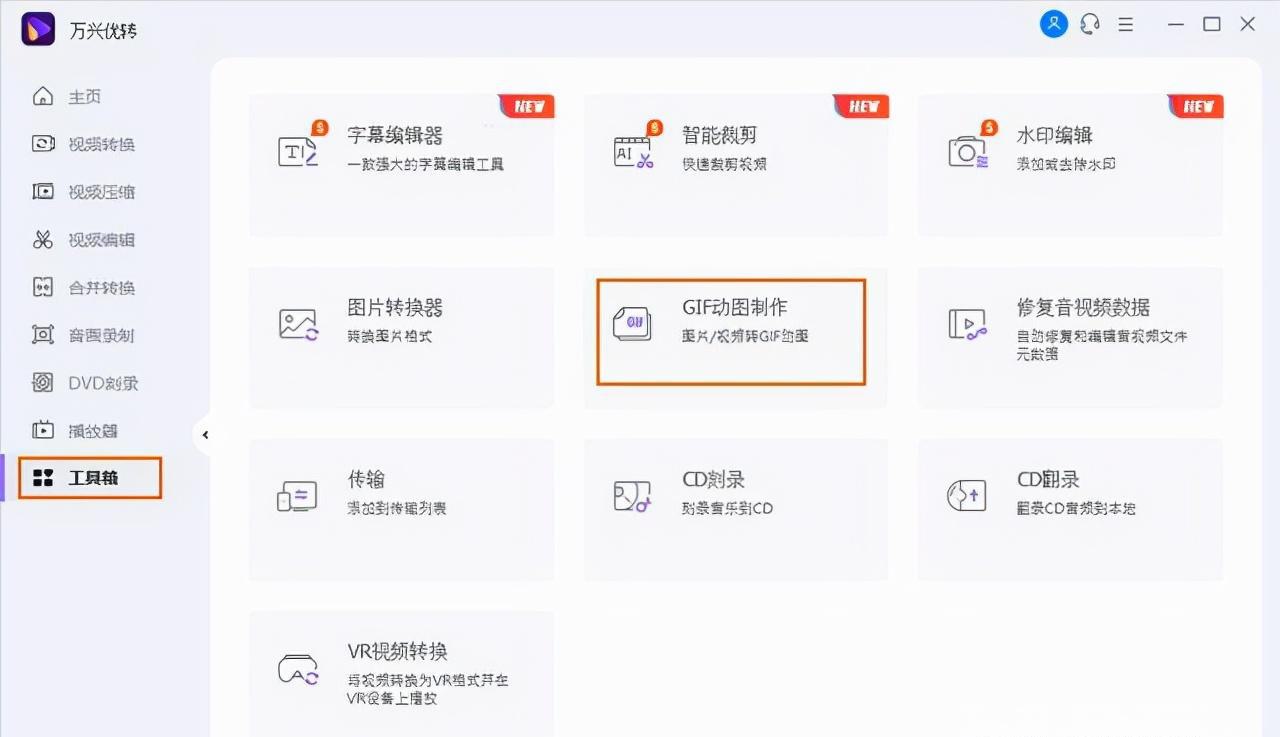Screen dimensions: 1280x737
Task: Open 视频压缩 from the sidebar
Action: pyautogui.click(x=84, y=192)
